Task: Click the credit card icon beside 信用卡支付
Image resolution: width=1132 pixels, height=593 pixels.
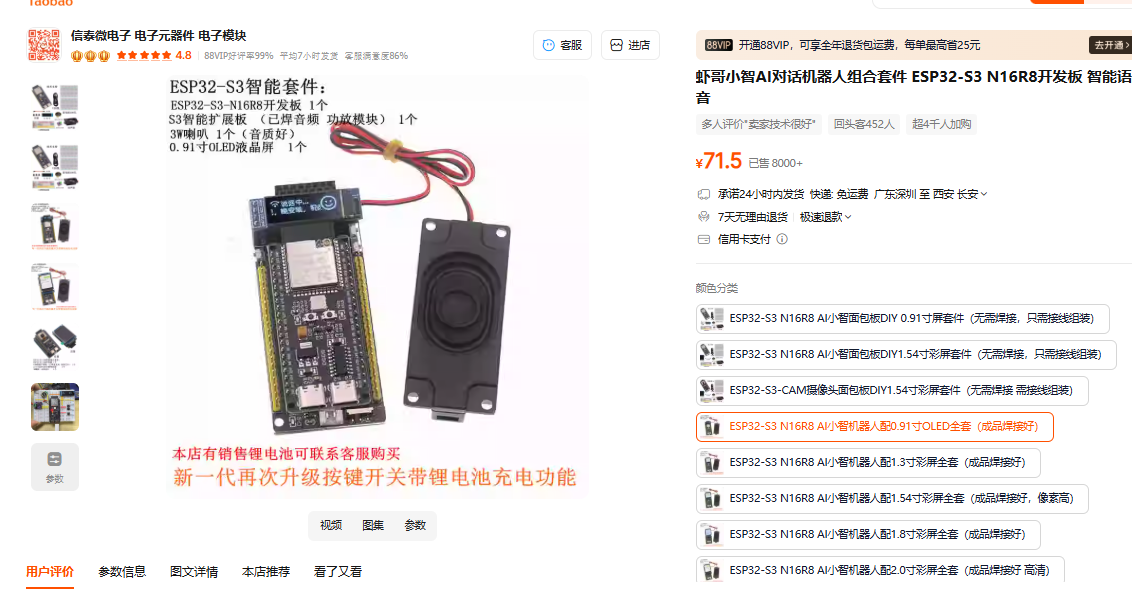Action: (704, 239)
